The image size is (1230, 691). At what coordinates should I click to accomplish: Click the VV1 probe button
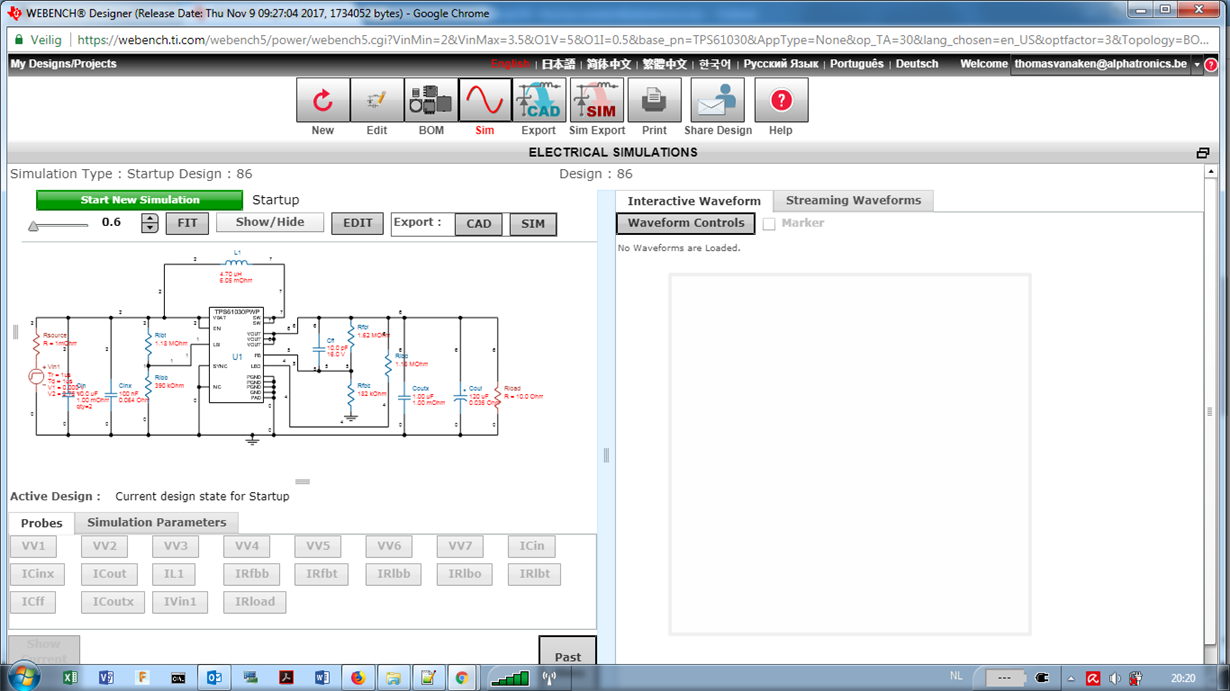tap(33, 546)
